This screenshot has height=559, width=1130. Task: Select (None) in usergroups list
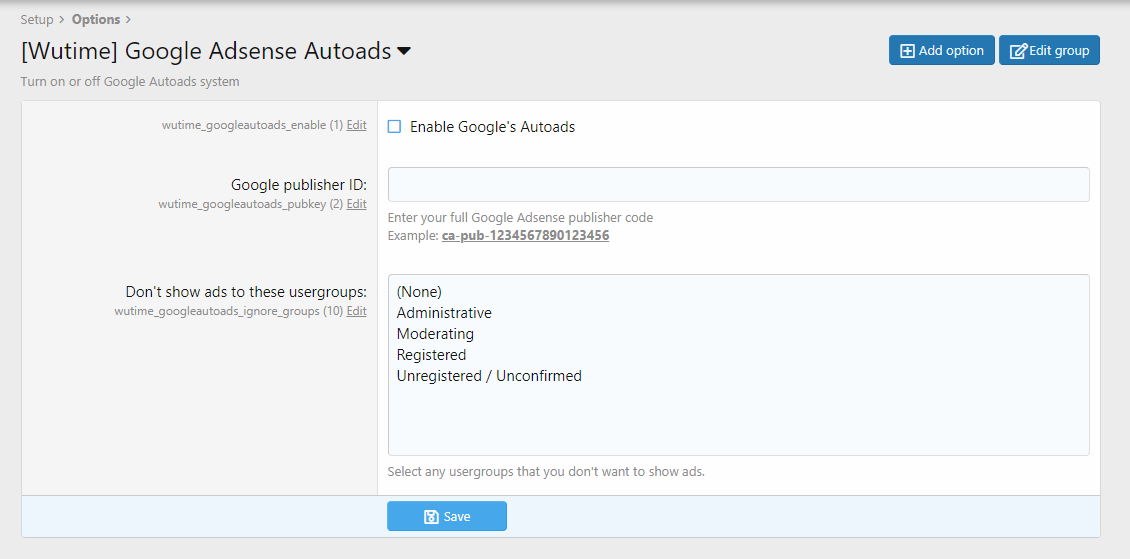click(x=739, y=292)
